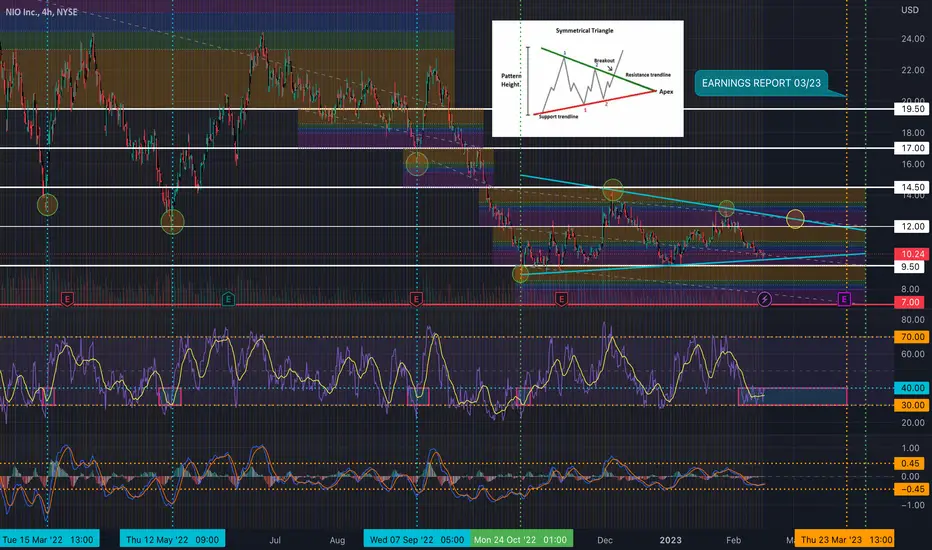Select the red 7.00 price level label
Screen dimensions: 932x550
912,302
